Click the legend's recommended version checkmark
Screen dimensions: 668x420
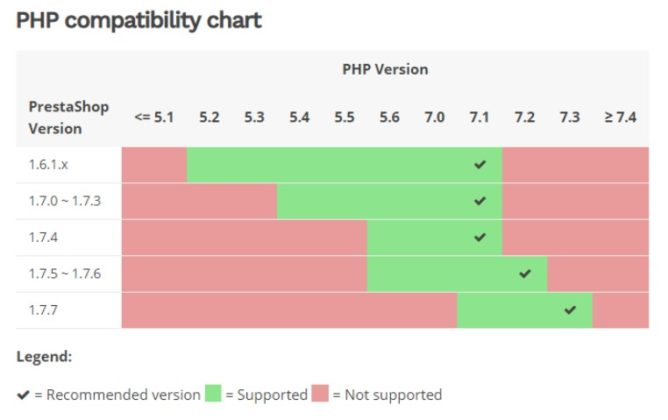(x=24, y=395)
